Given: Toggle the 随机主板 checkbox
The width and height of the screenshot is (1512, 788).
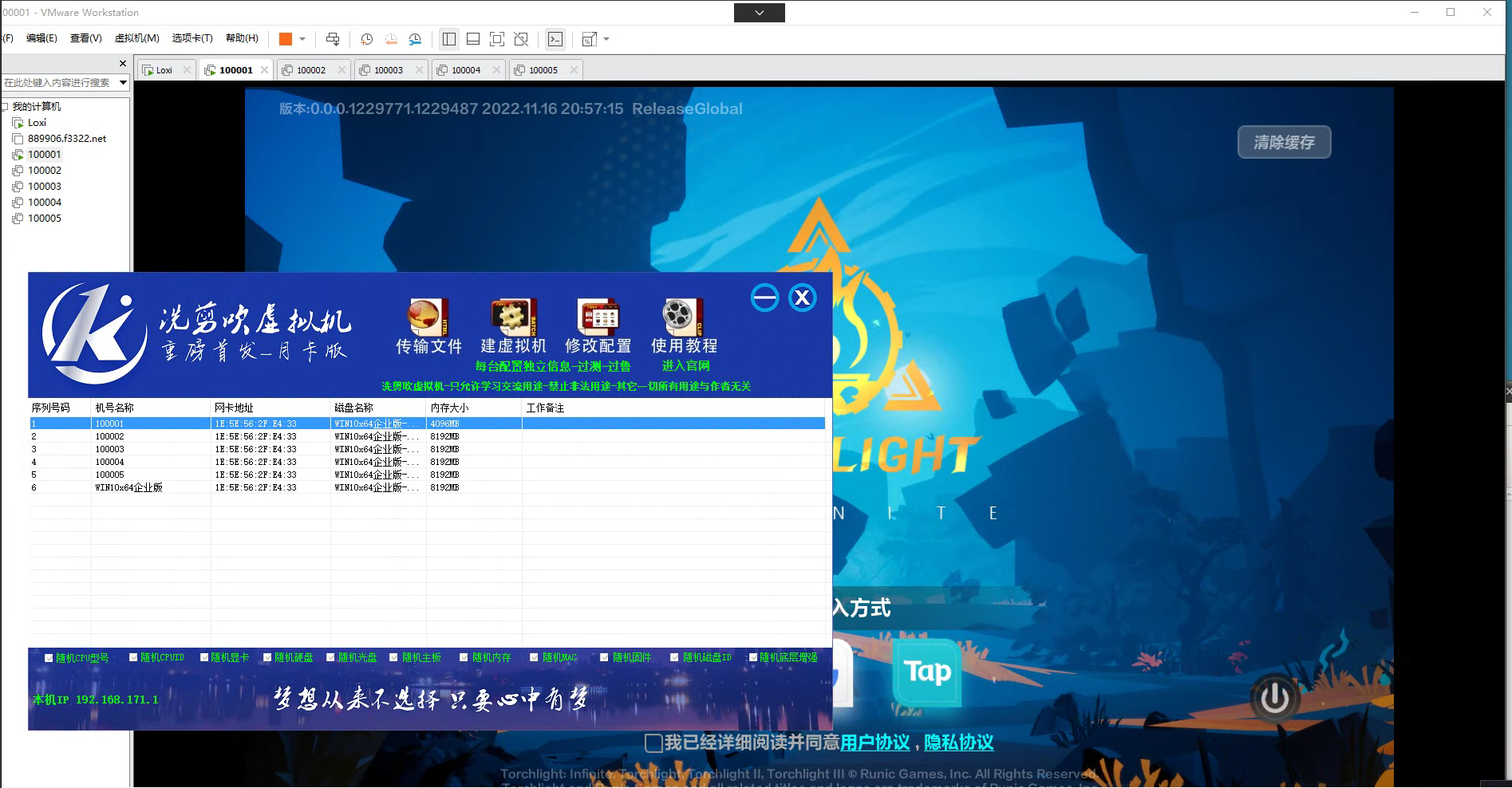Looking at the screenshot, I should (x=393, y=658).
